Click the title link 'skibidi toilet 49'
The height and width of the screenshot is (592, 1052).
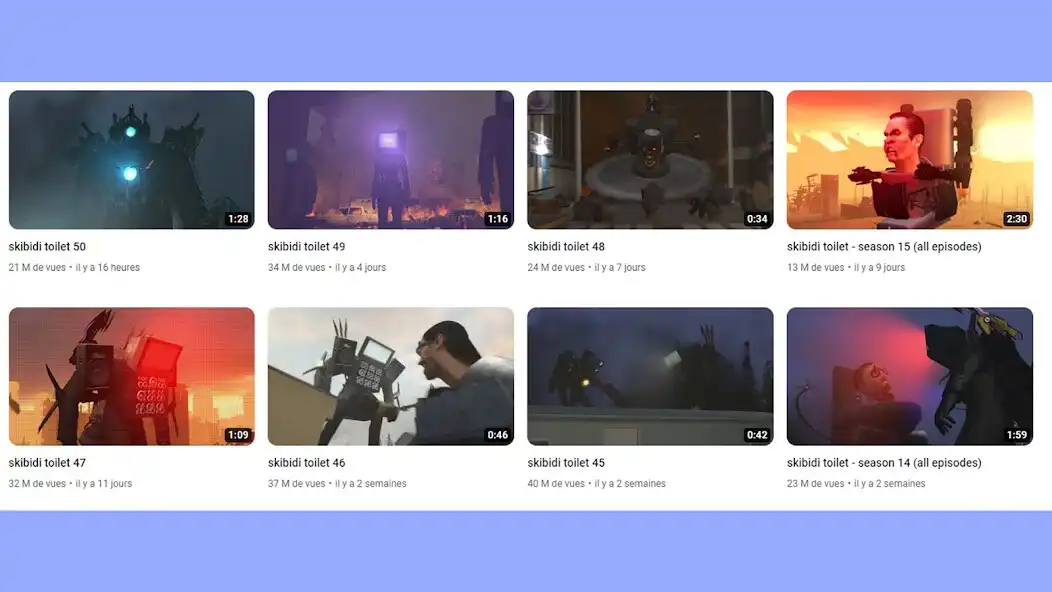point(307,246)
